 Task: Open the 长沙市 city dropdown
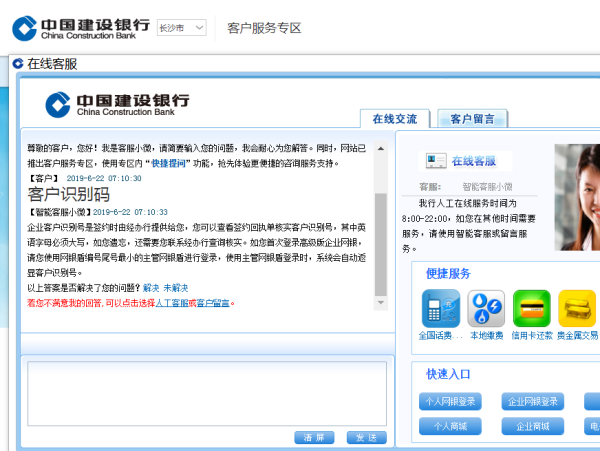[x=181, y=28]
